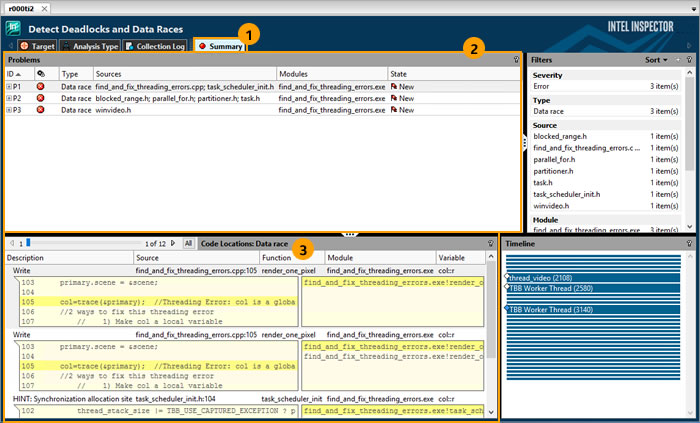This screenshot has width=700, height=423.
Task: Expand problem P1 tree row
Action: pos(9,87)
